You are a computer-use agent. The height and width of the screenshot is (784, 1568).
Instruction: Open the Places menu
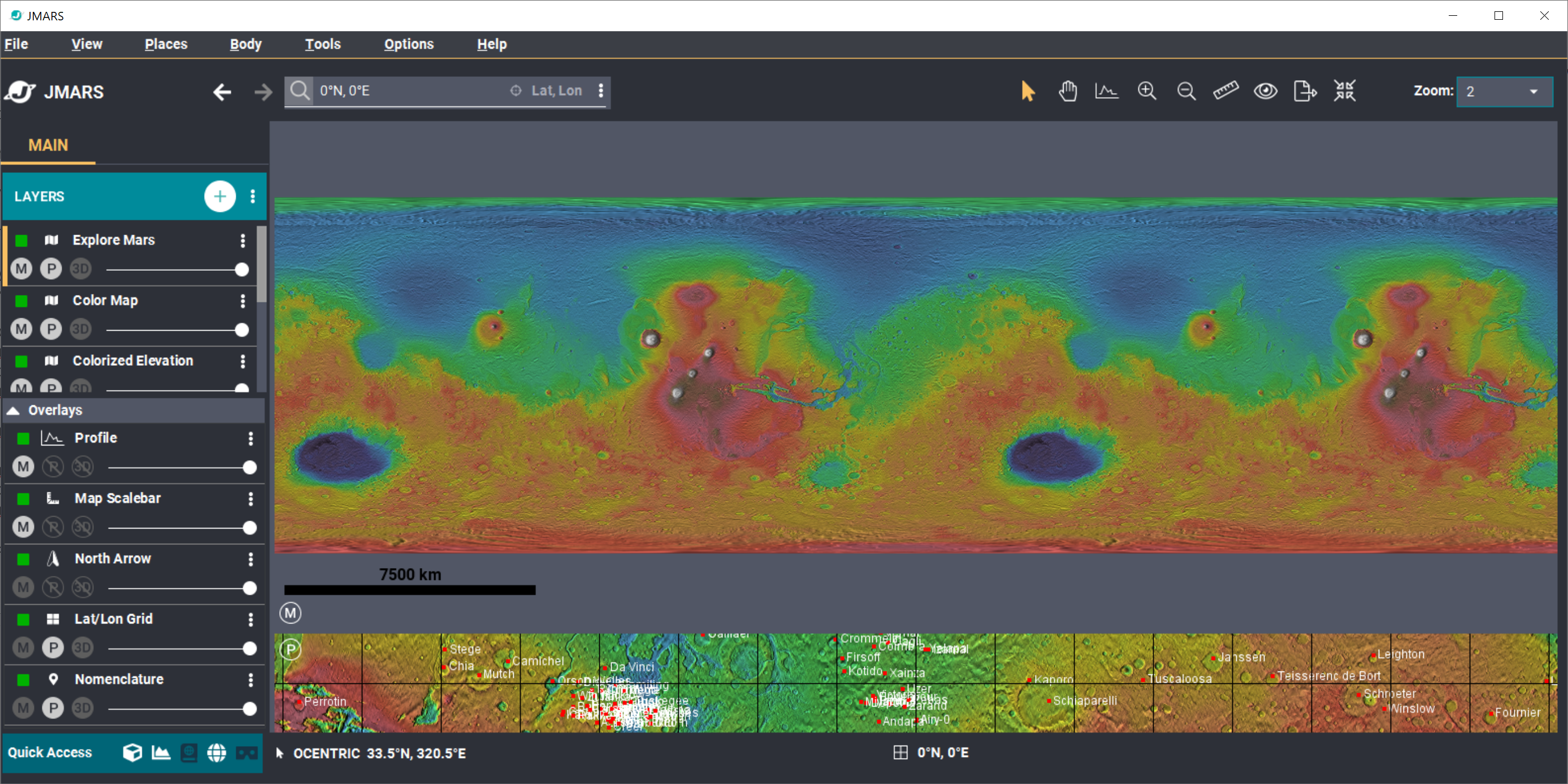pos(166,44)
